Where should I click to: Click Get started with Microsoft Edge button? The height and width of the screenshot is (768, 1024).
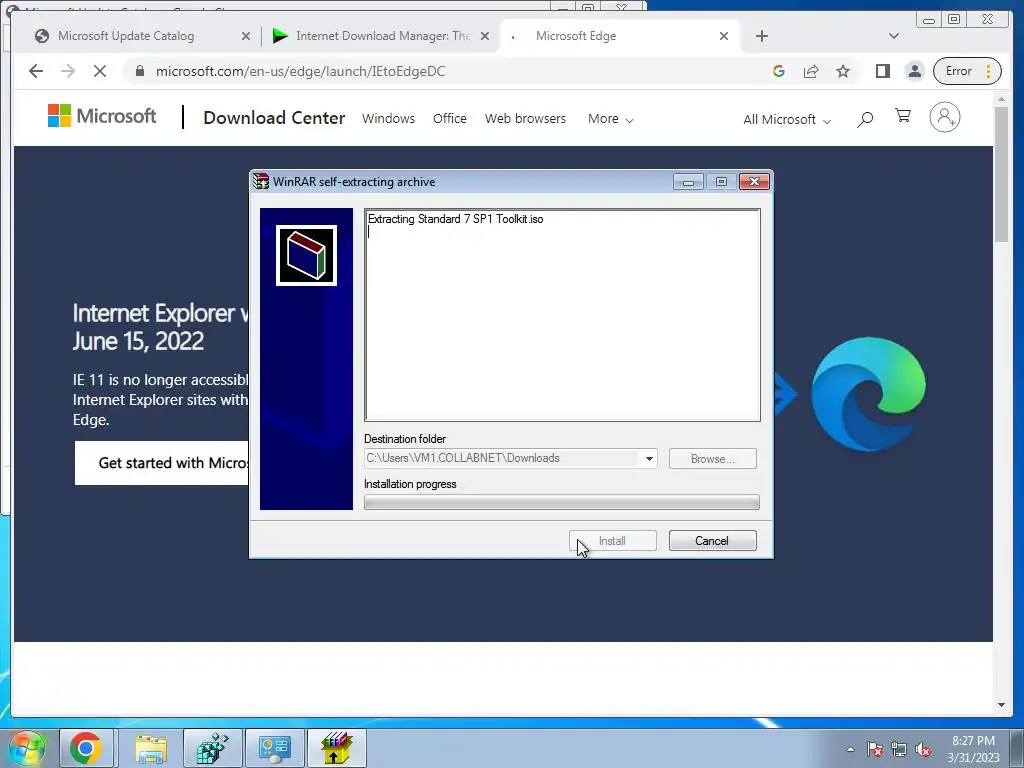pos(161,463)
